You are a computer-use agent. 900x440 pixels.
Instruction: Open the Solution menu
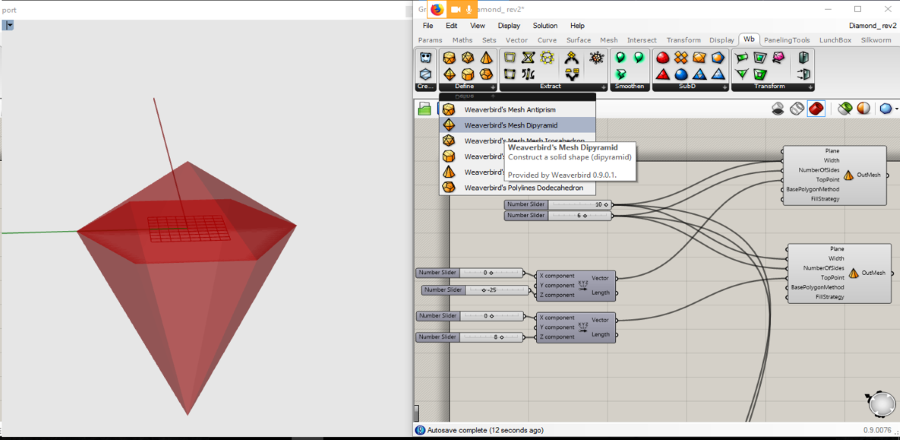545,26
